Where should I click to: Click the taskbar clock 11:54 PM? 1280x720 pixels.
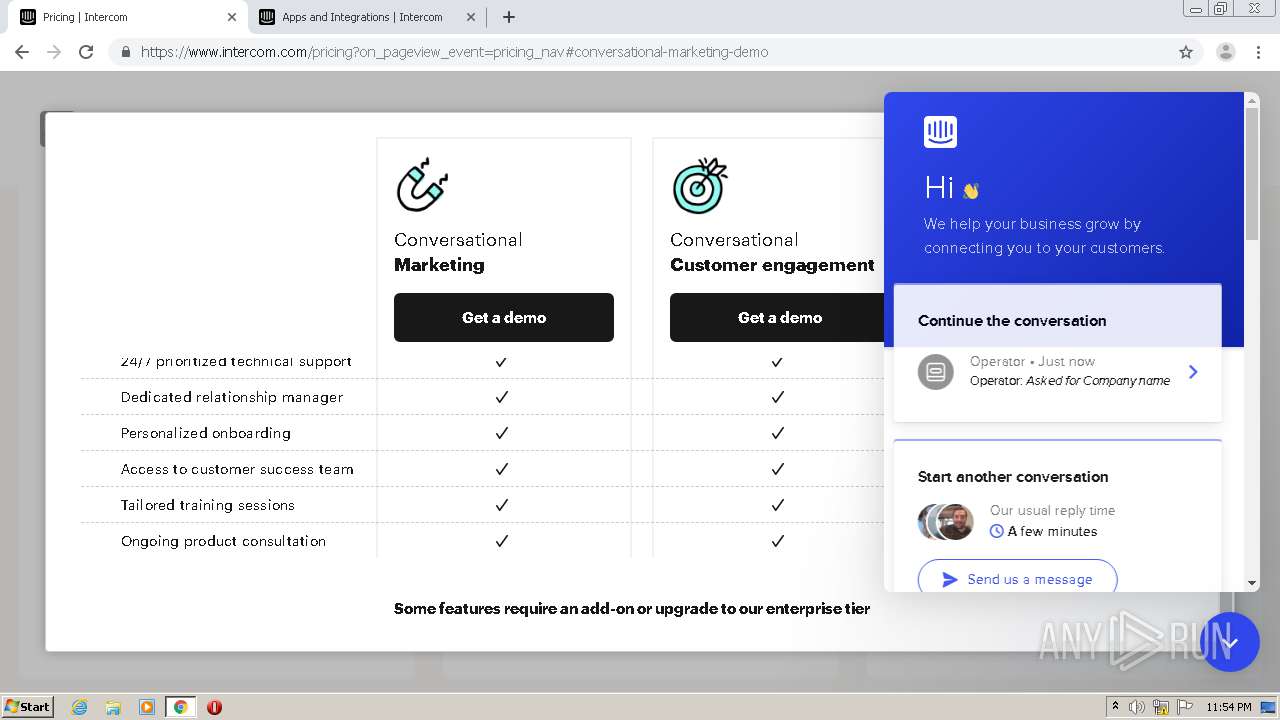click(x=1229, y=707)
